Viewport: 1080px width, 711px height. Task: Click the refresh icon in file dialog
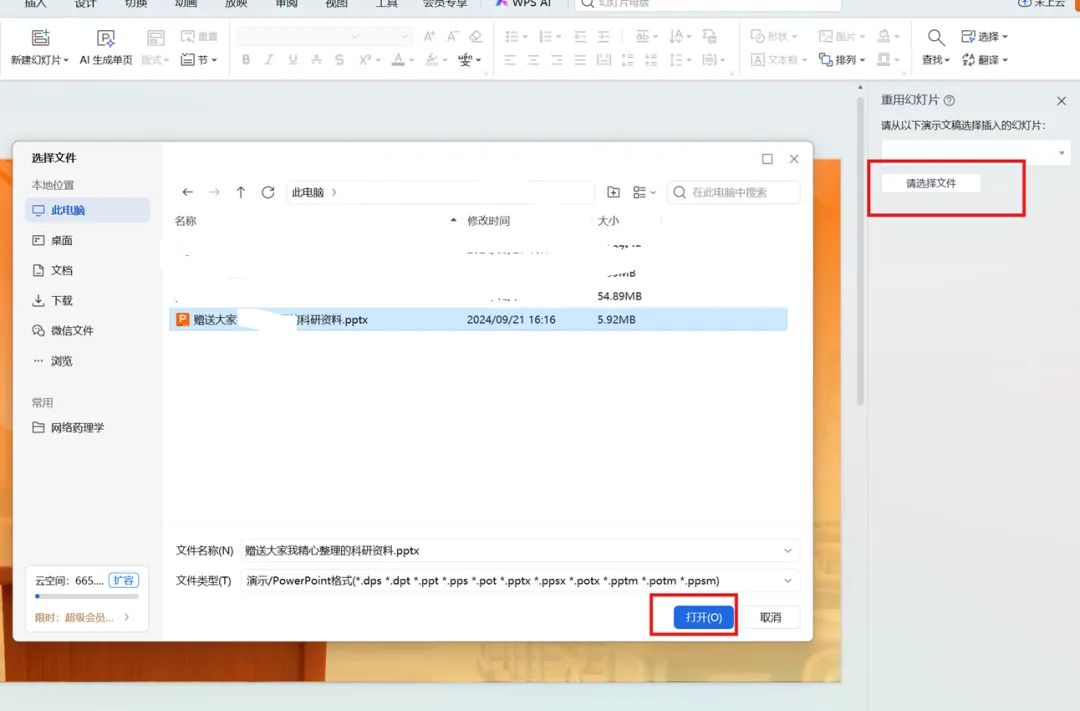(x=268, y=192)
